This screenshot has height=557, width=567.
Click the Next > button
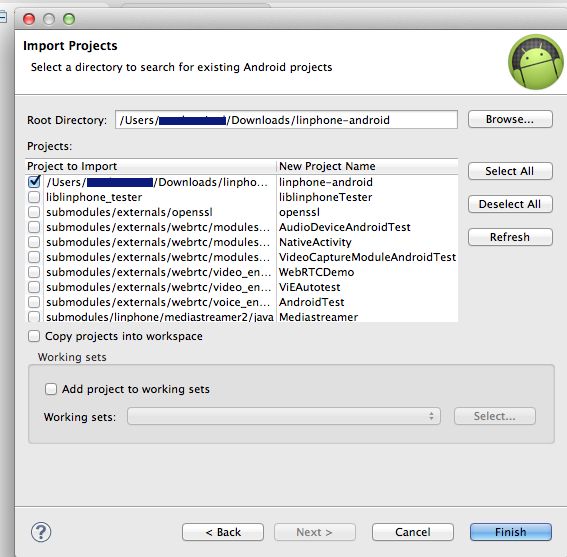[x=315, y=532]
